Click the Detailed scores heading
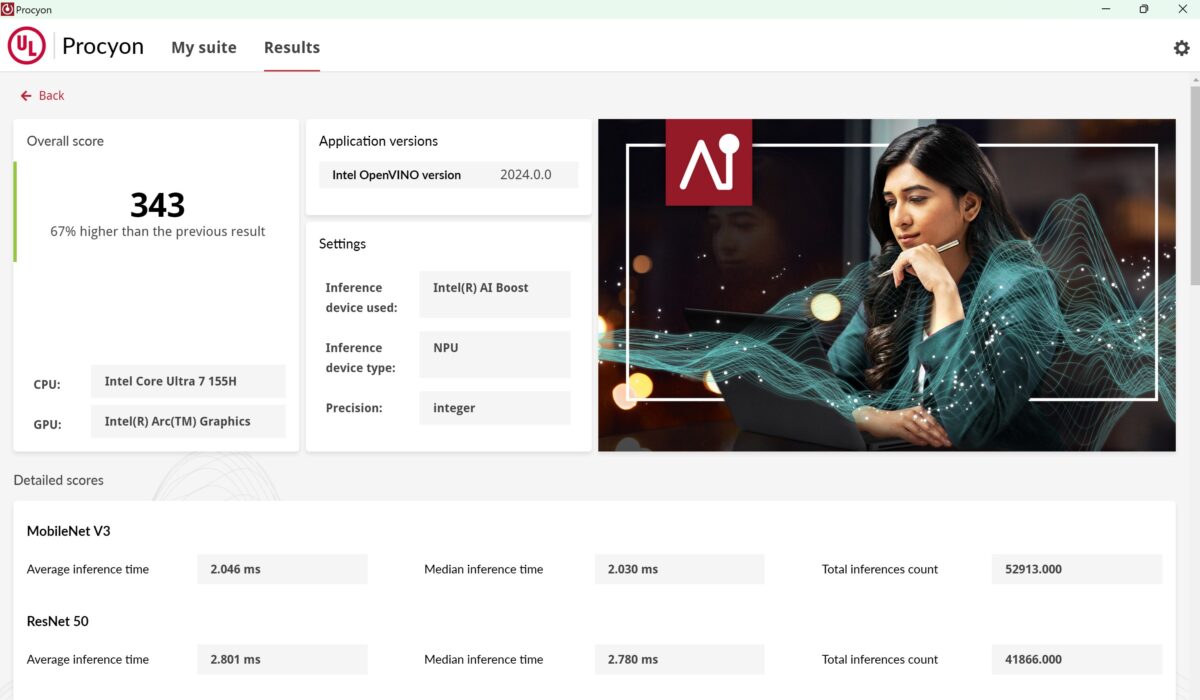1200x700 pixels. pos(59,480)
